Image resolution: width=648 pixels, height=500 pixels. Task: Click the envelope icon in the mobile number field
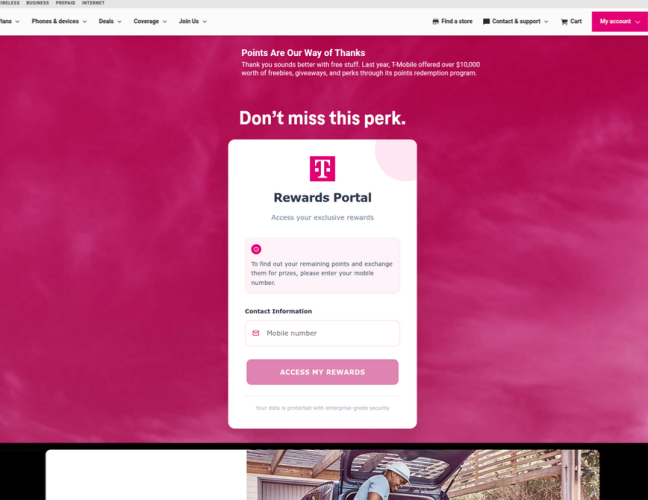256,333
